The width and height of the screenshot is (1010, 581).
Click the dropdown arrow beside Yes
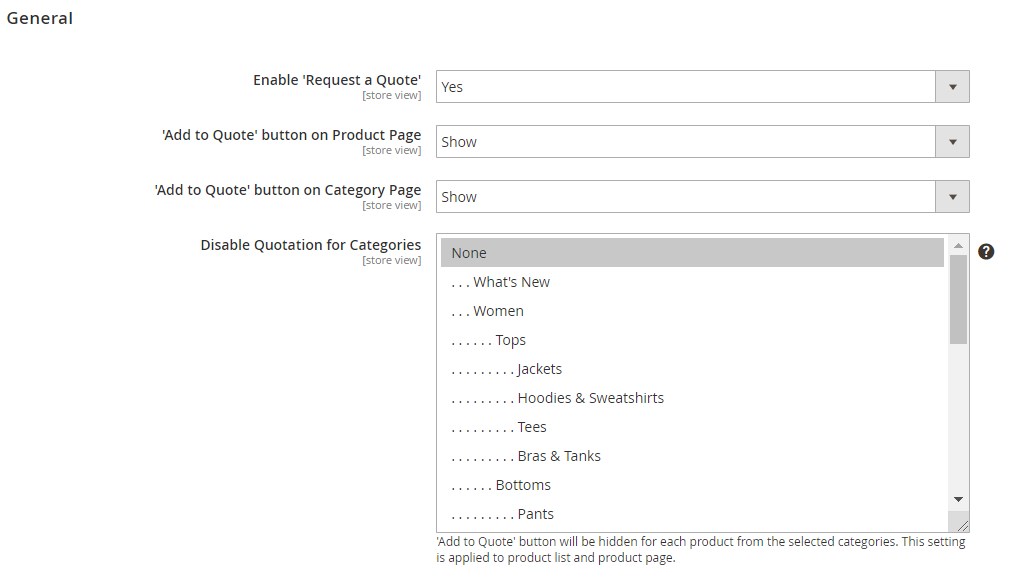[x=952, y=87]
